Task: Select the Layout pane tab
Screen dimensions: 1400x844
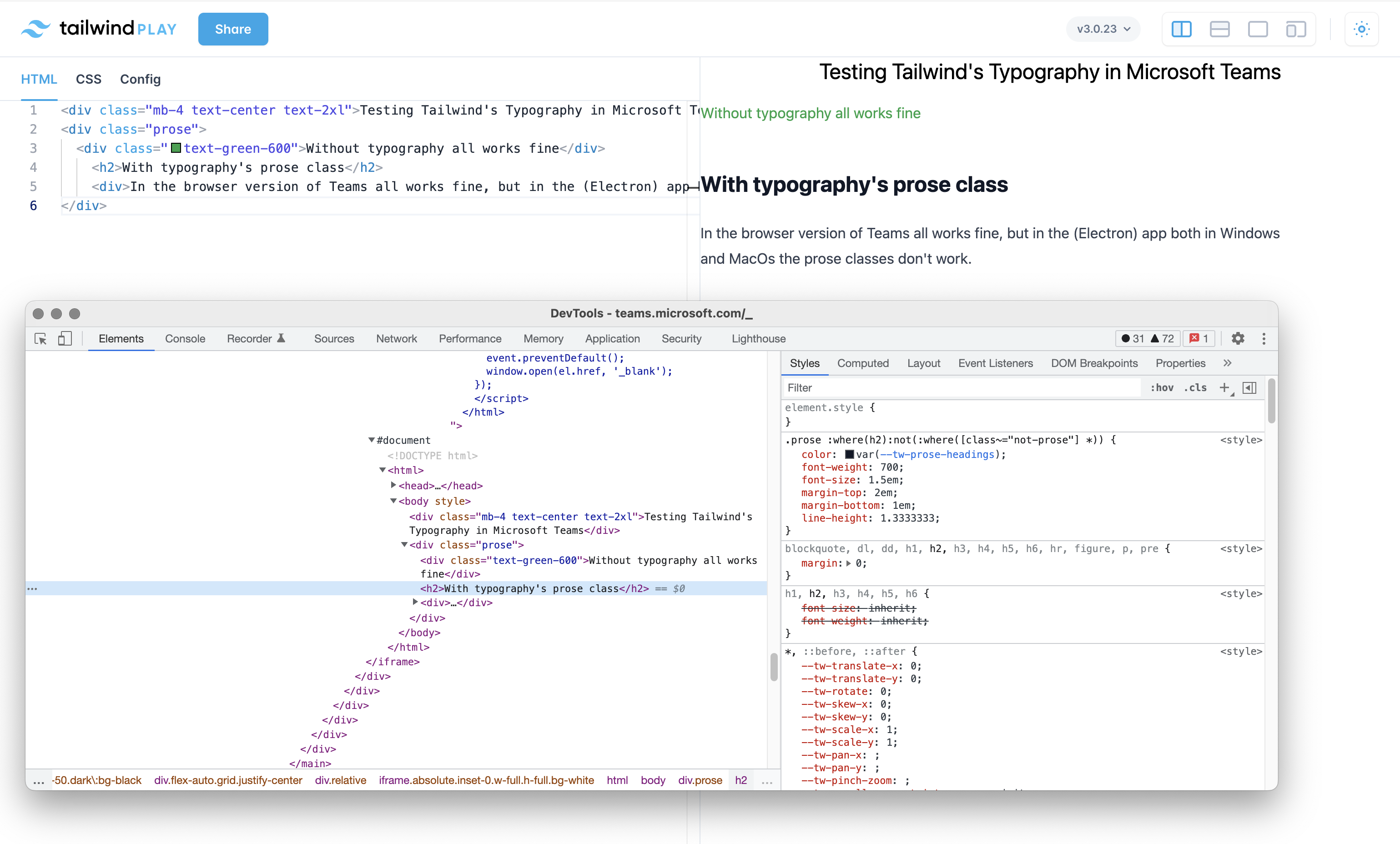Action: (923, 363)
